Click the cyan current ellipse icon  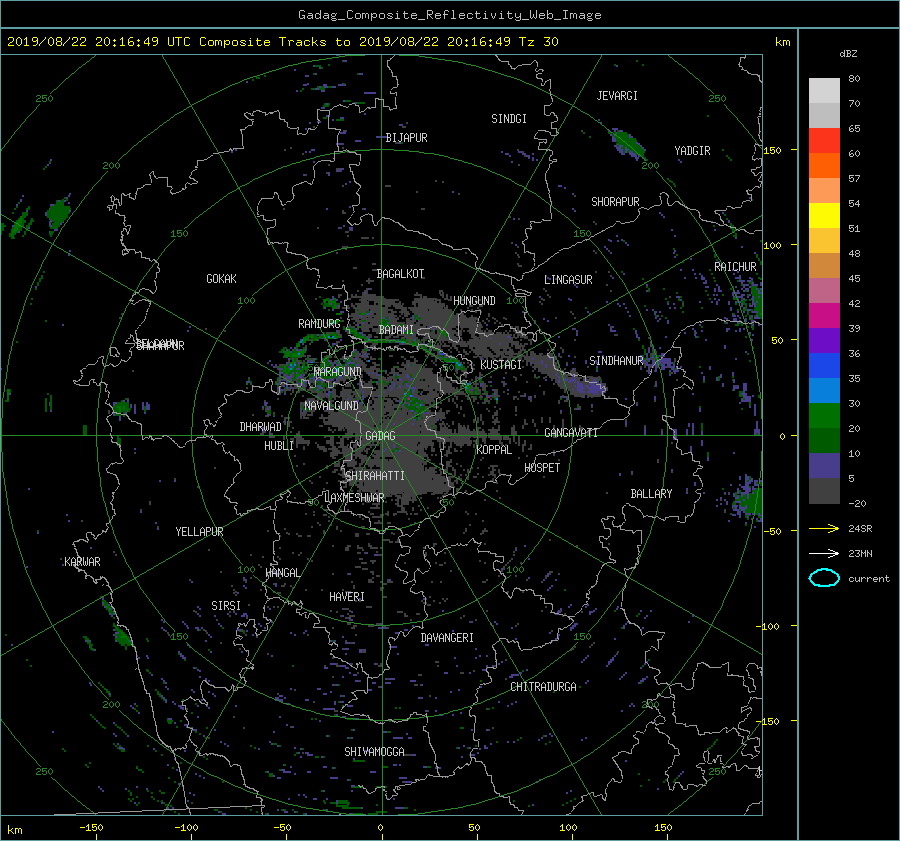pos(824,578)
